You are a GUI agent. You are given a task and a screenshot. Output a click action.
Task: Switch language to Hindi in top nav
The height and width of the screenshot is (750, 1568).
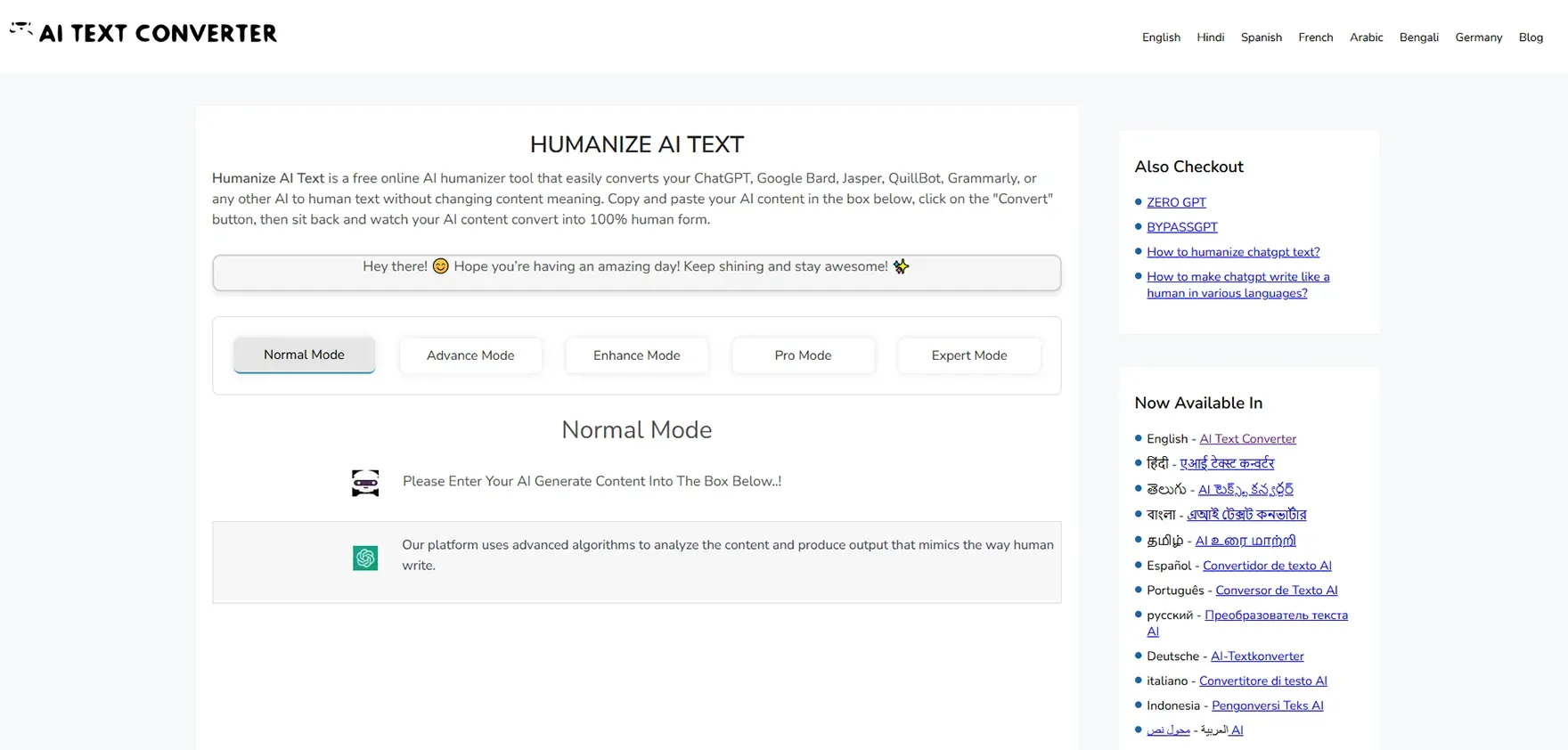click(x=1210, y=37)
